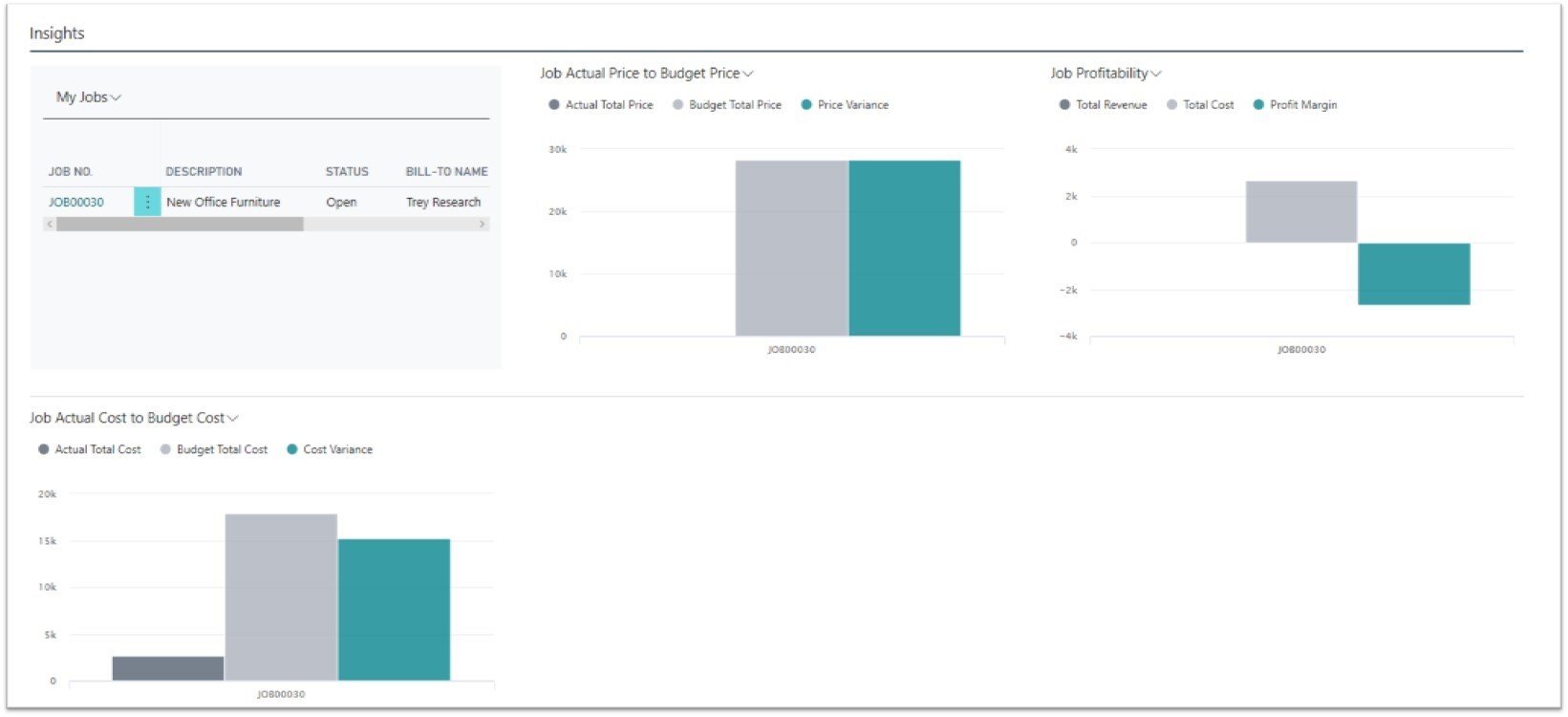Expand the Job Profitability chart menu
The image size is (1568, 717).
(x=1106, y=74)
